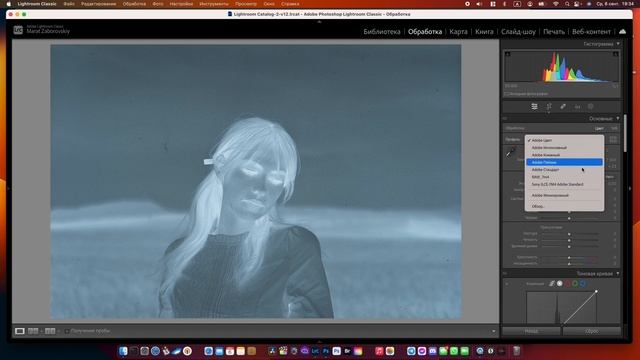Hide the right panel with edge arrow
Screen dimensions: 640x360
pos(630,189)
